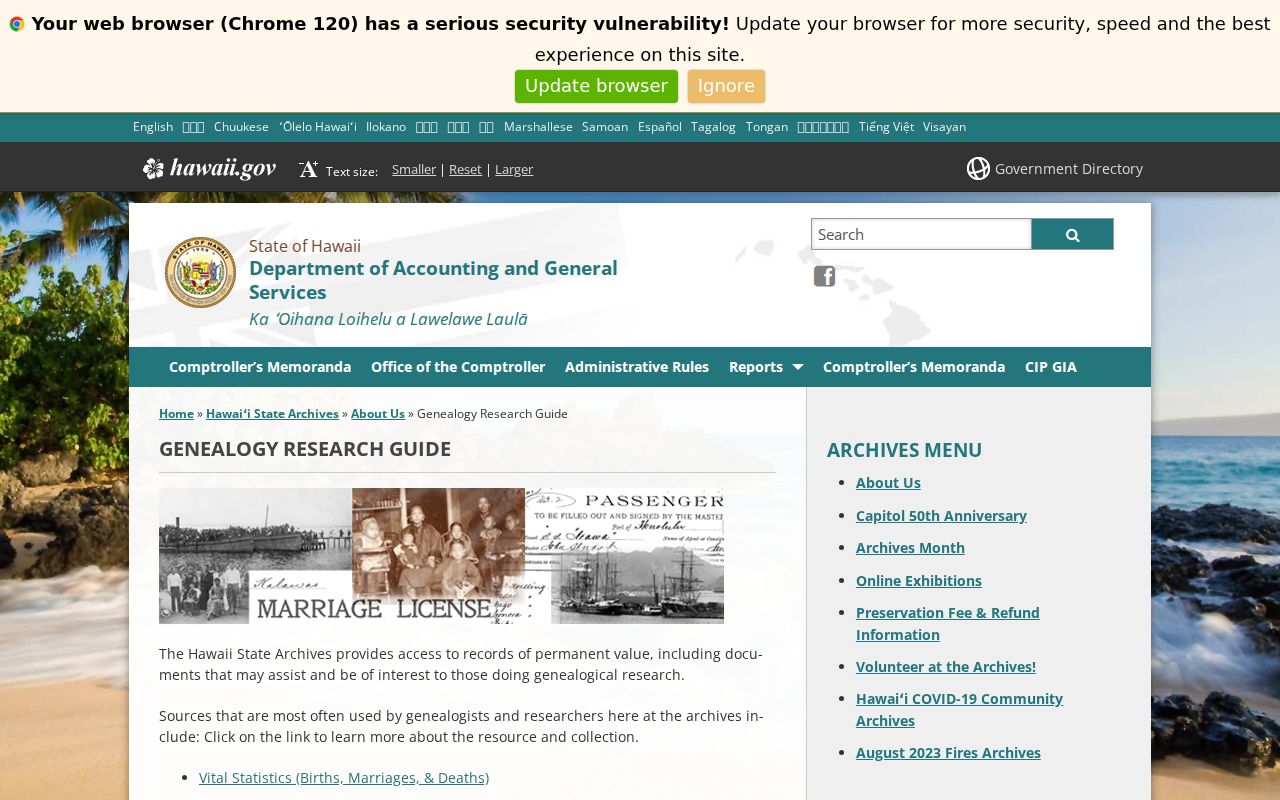
Task: Open Capitol 50th Anniversary link
Action: point(941,516)
